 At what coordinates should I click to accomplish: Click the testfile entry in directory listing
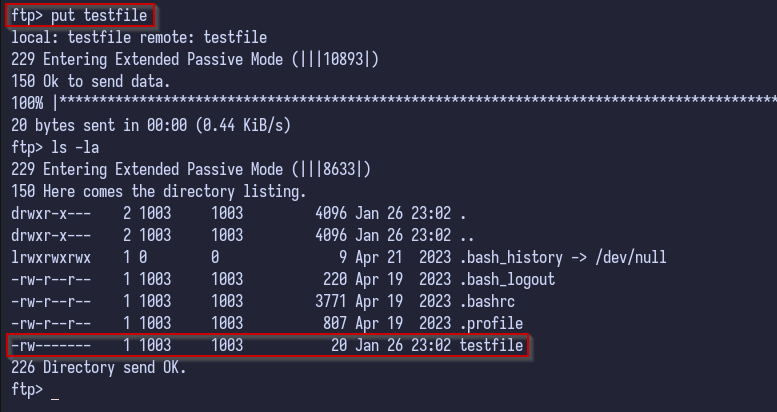(492, 345)
